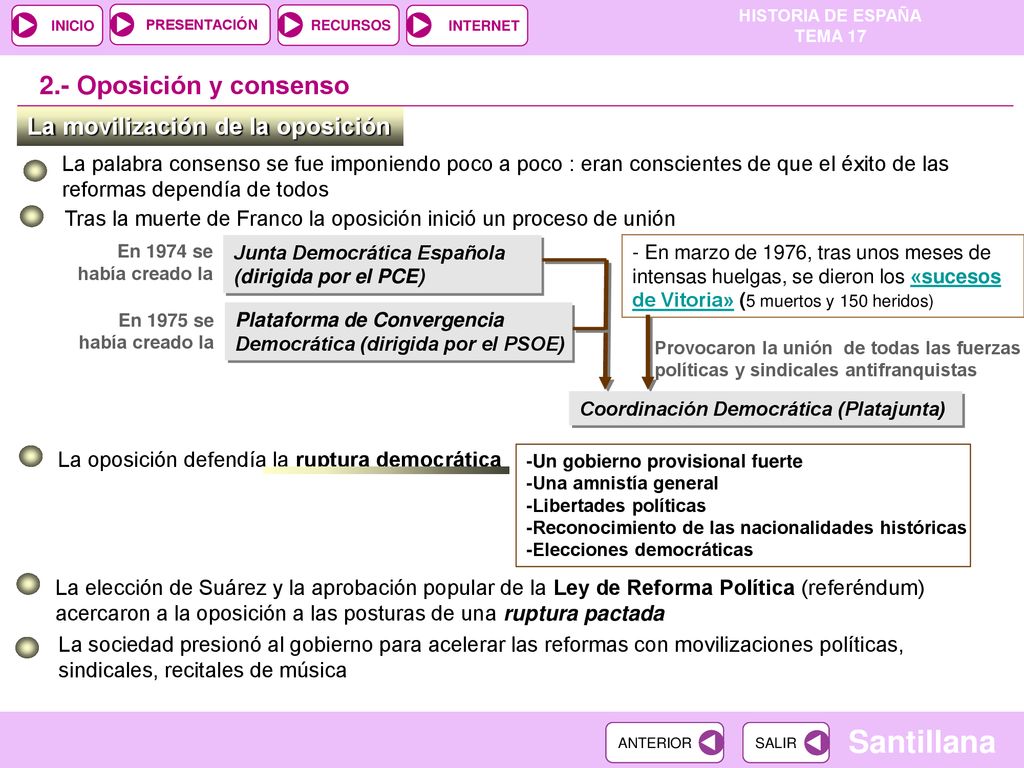1024x768 pixels.
Task: Click bullet beside 'Tras la muerte de Franco'
Action: coord(31,216)
